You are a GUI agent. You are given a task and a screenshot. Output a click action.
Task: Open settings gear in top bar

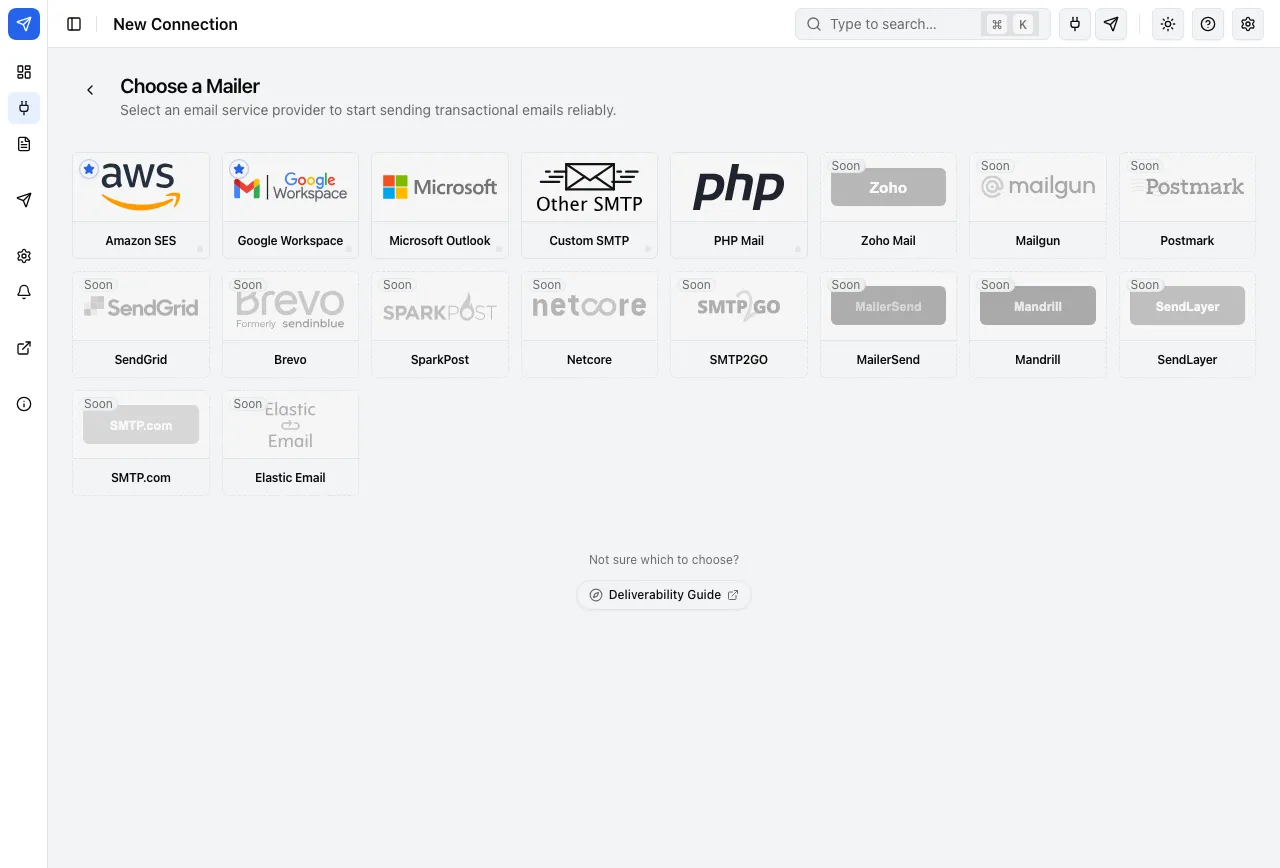click(1248, 24)
